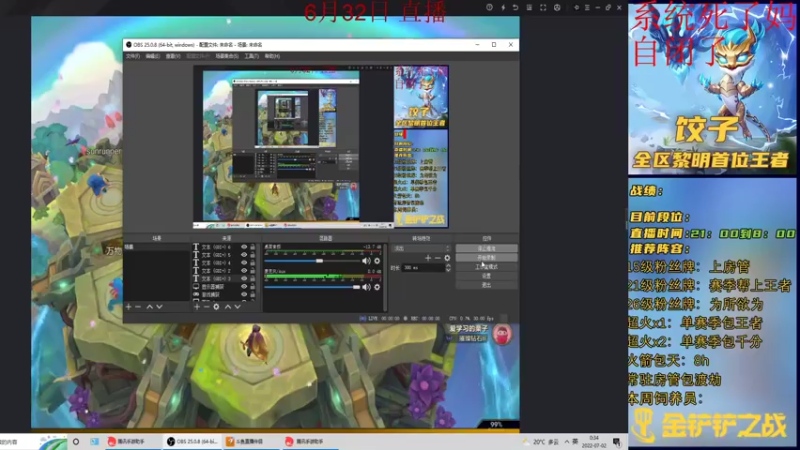Screen dimensions: 800x450
Task: Lock the 显示器捕获 source
Action: (x=253, y=287)
